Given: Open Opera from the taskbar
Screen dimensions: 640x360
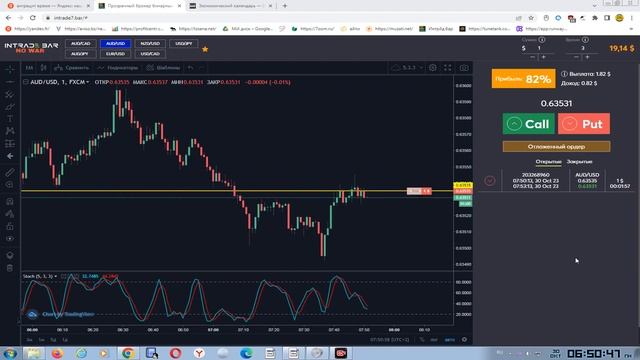Looking at the screenshot, I should (x=176, y=353).
